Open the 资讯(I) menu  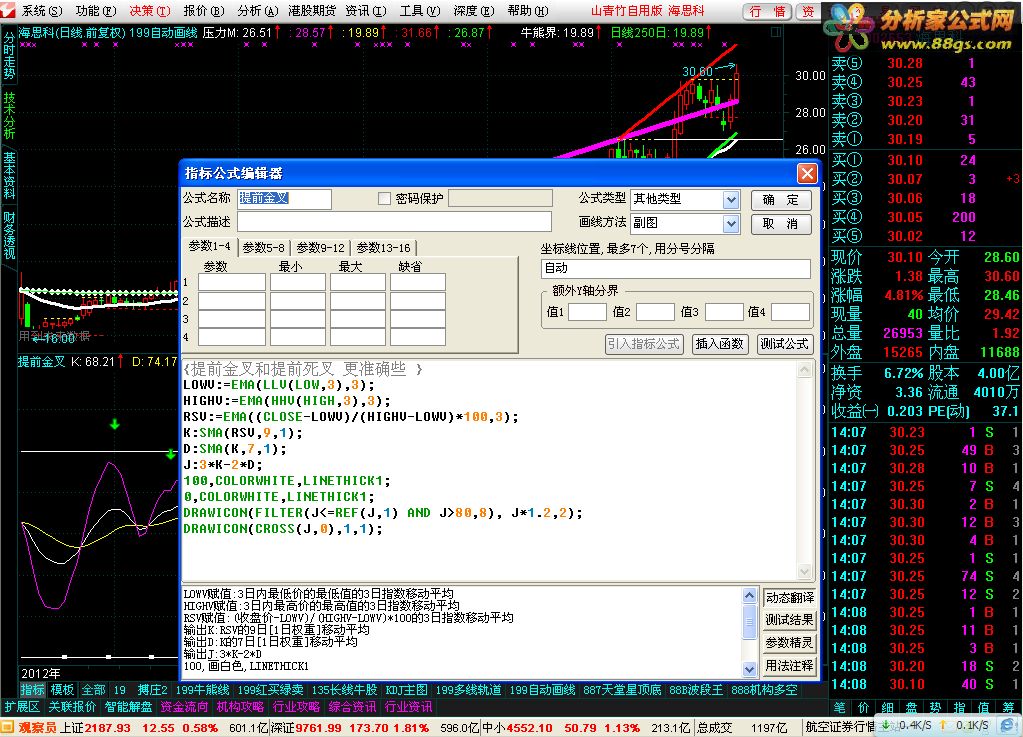(x=365, y=10)
